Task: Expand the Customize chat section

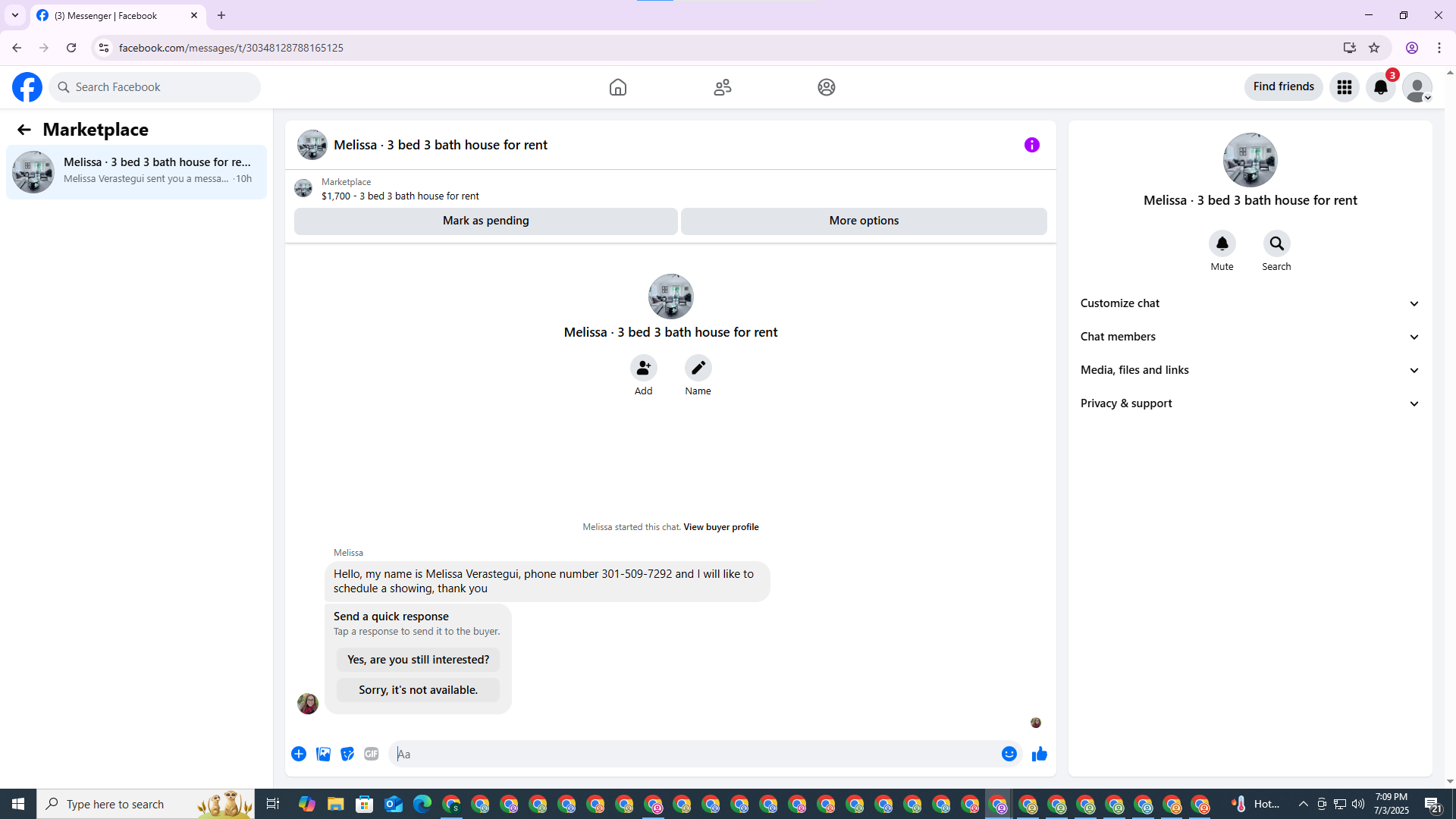Action: tap(1250, 303)
